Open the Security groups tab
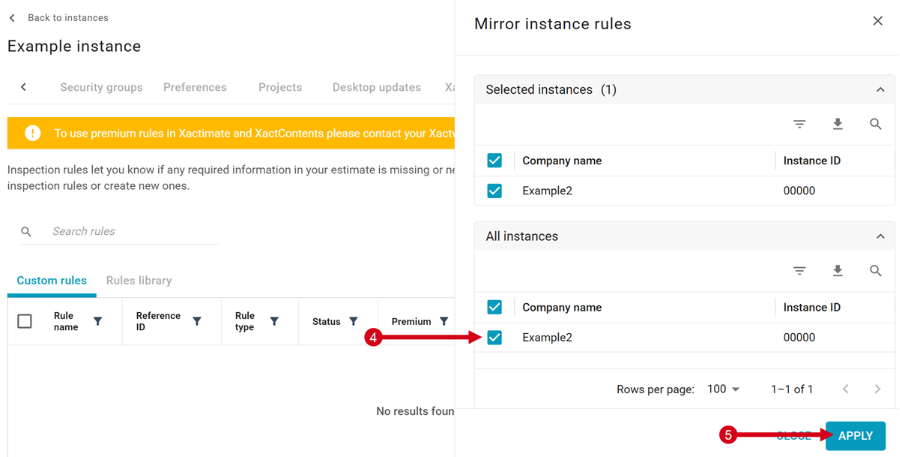 pyautogui.click(x=101, y=88)
